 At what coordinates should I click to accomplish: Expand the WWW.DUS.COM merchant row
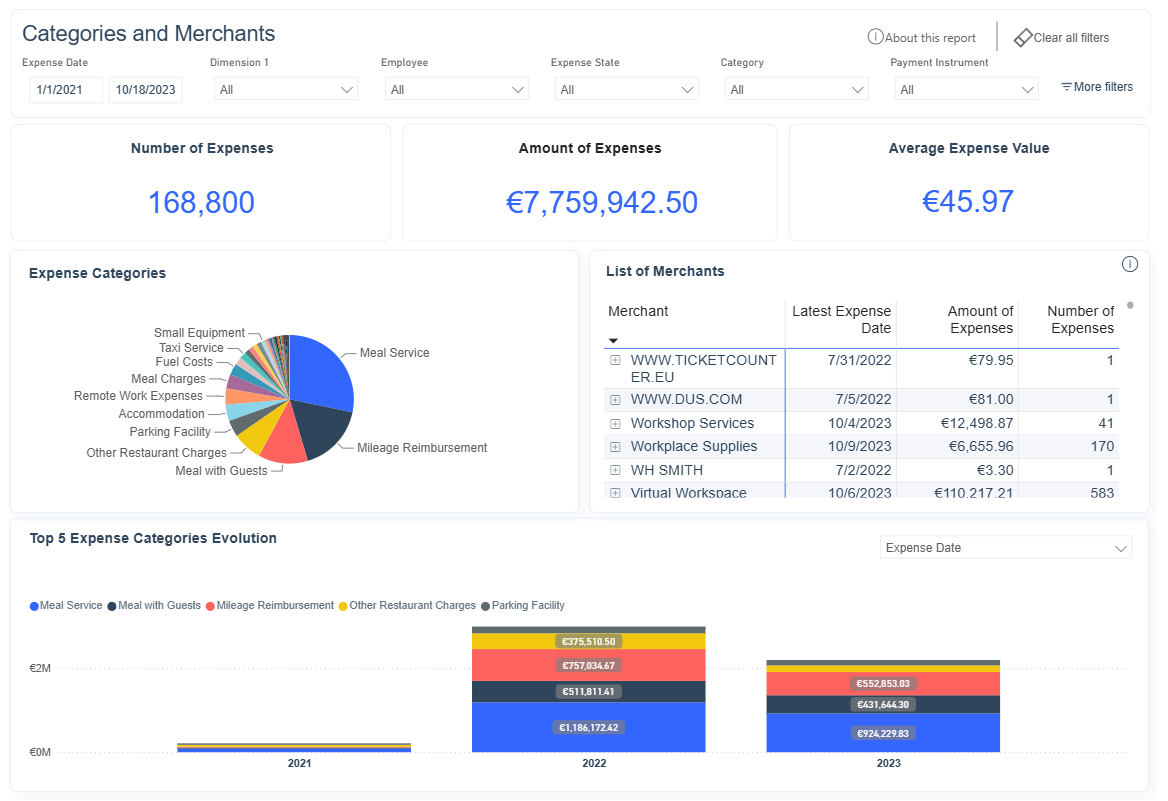(615, 399)
